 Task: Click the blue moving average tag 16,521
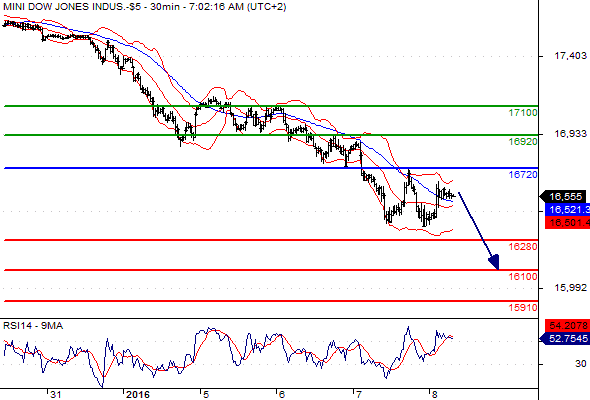pyautogui.click(x=567, y=210)
